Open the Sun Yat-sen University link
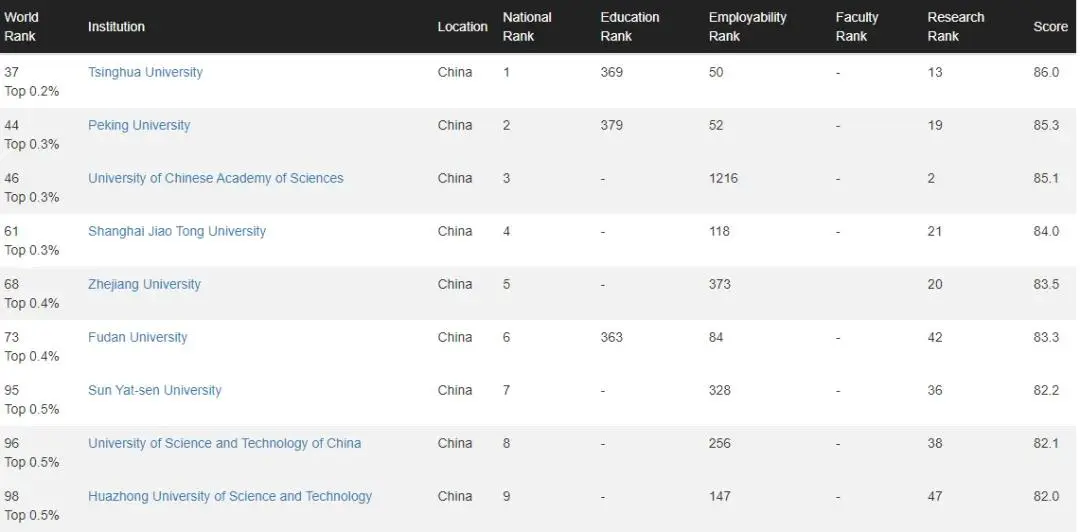Screen dimensions: 1080x532 tap(155, 391)
